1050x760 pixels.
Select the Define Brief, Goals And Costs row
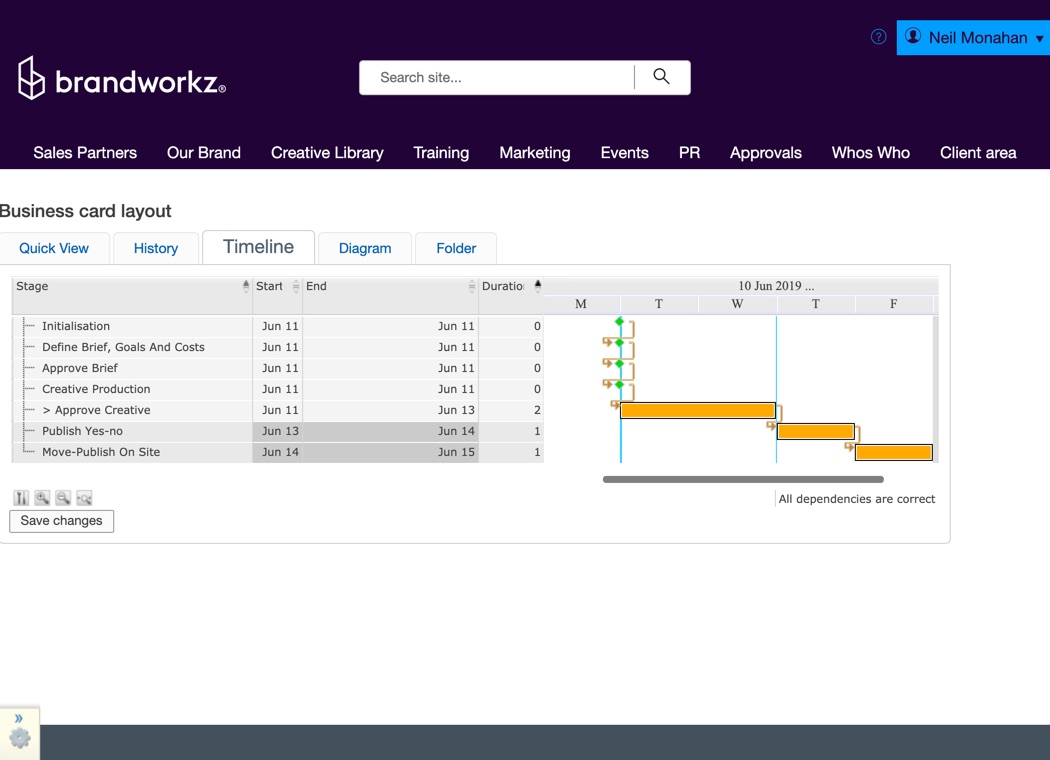(278, 347)
